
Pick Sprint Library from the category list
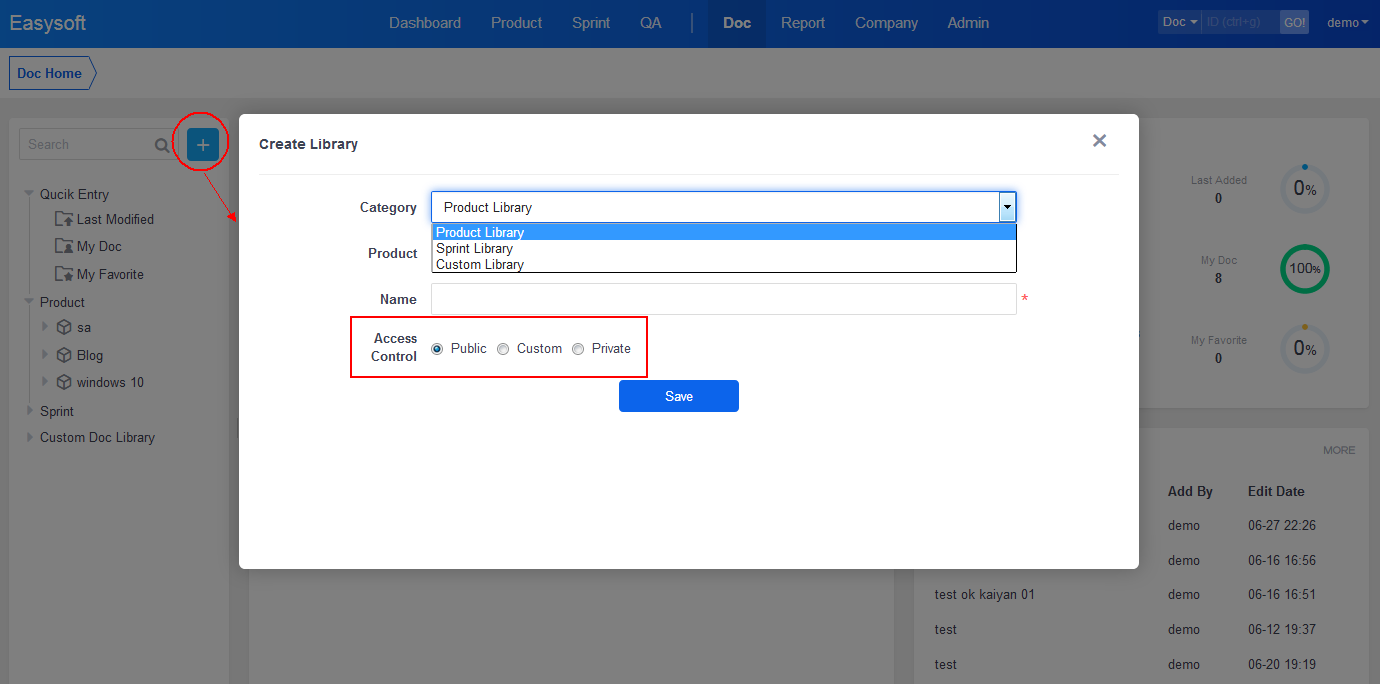(x=474, y=248)
